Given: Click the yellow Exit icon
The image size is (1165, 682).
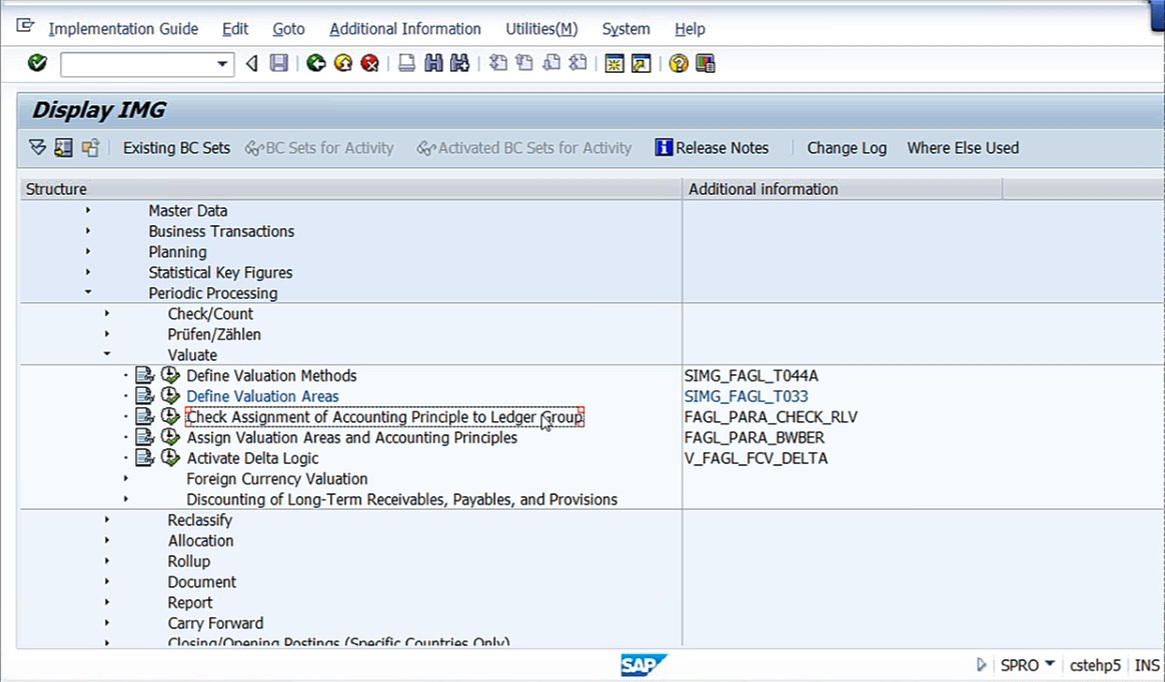Looking at the screenshot, I should [x=343, y=63].
